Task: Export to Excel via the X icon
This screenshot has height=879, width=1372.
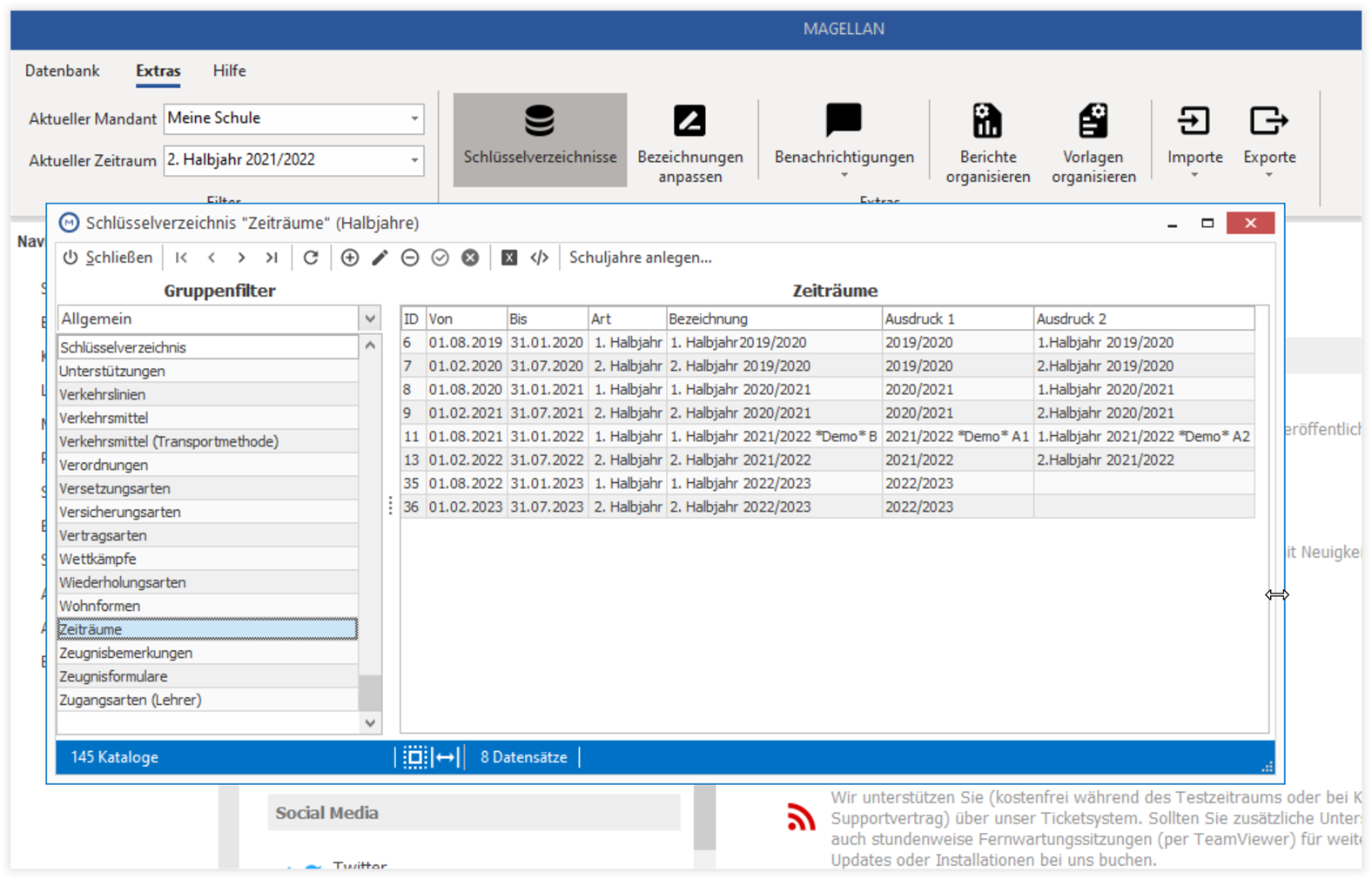Action: coord(509,258)
